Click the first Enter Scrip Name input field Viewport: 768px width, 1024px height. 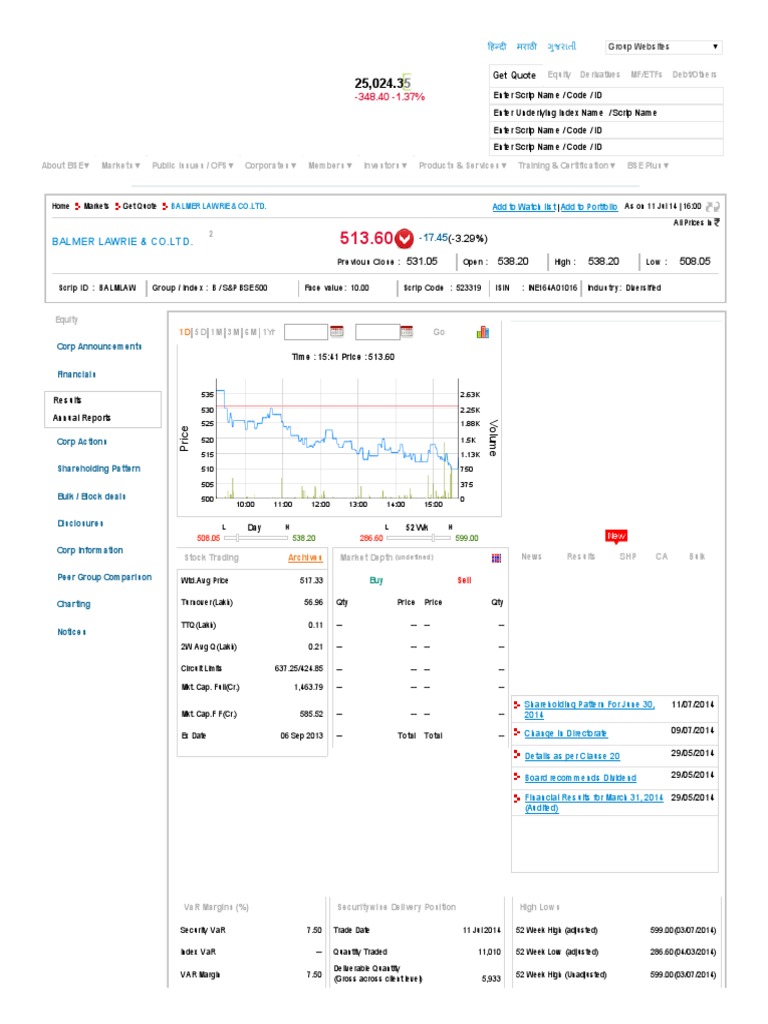(x=606, y=95)
